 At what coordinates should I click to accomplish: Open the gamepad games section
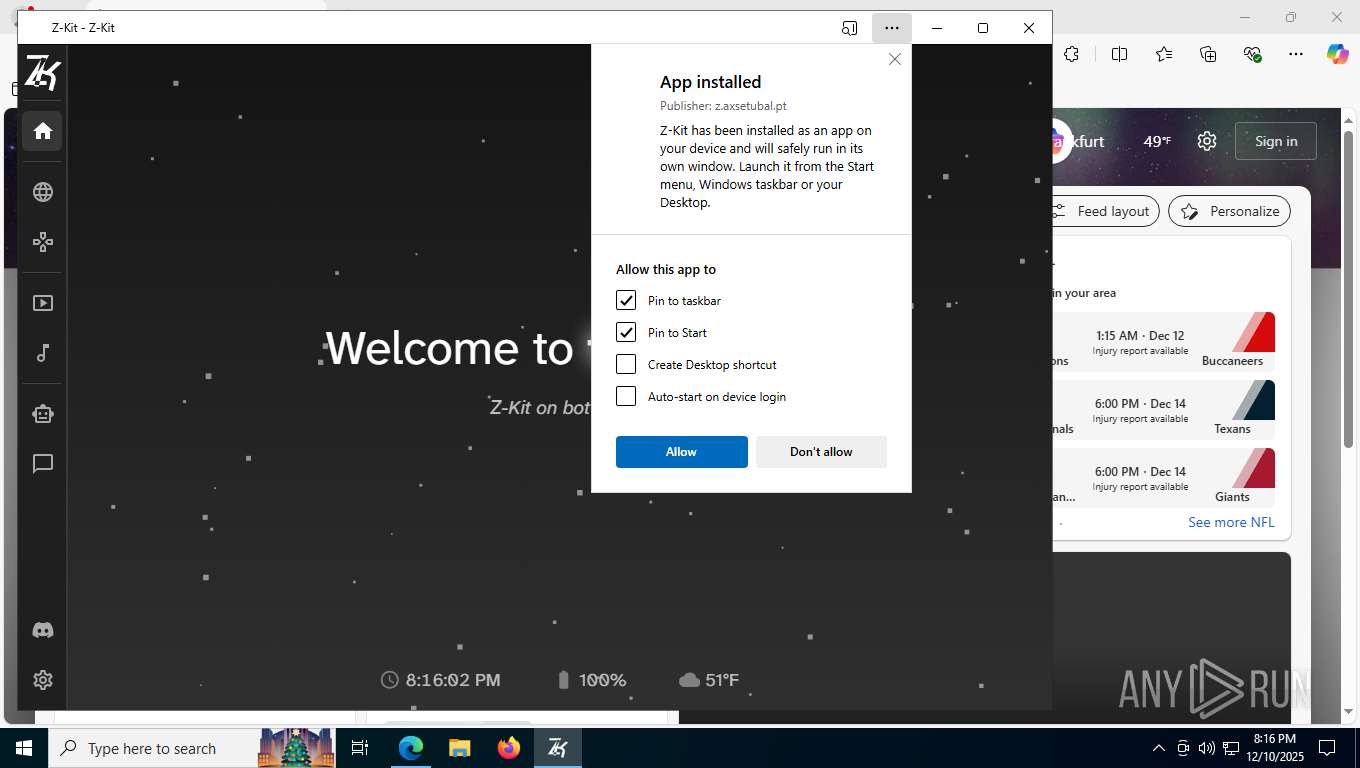pos(42,242)
